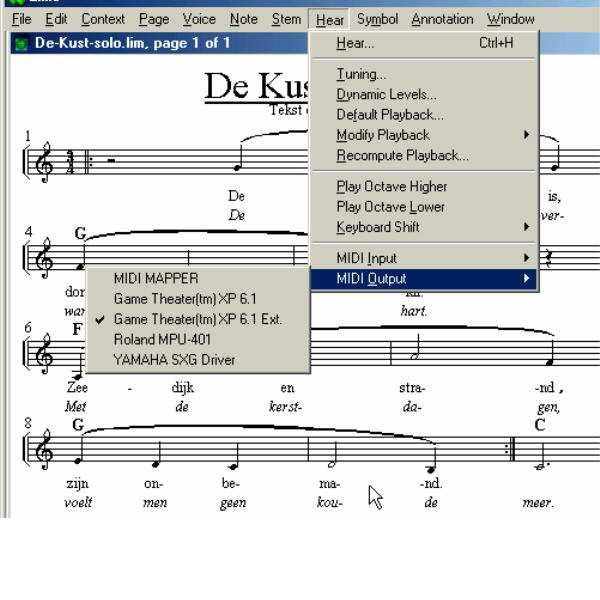Open the Note menu
This screenshot has width=600, height=600.
[x=244, y=19]
